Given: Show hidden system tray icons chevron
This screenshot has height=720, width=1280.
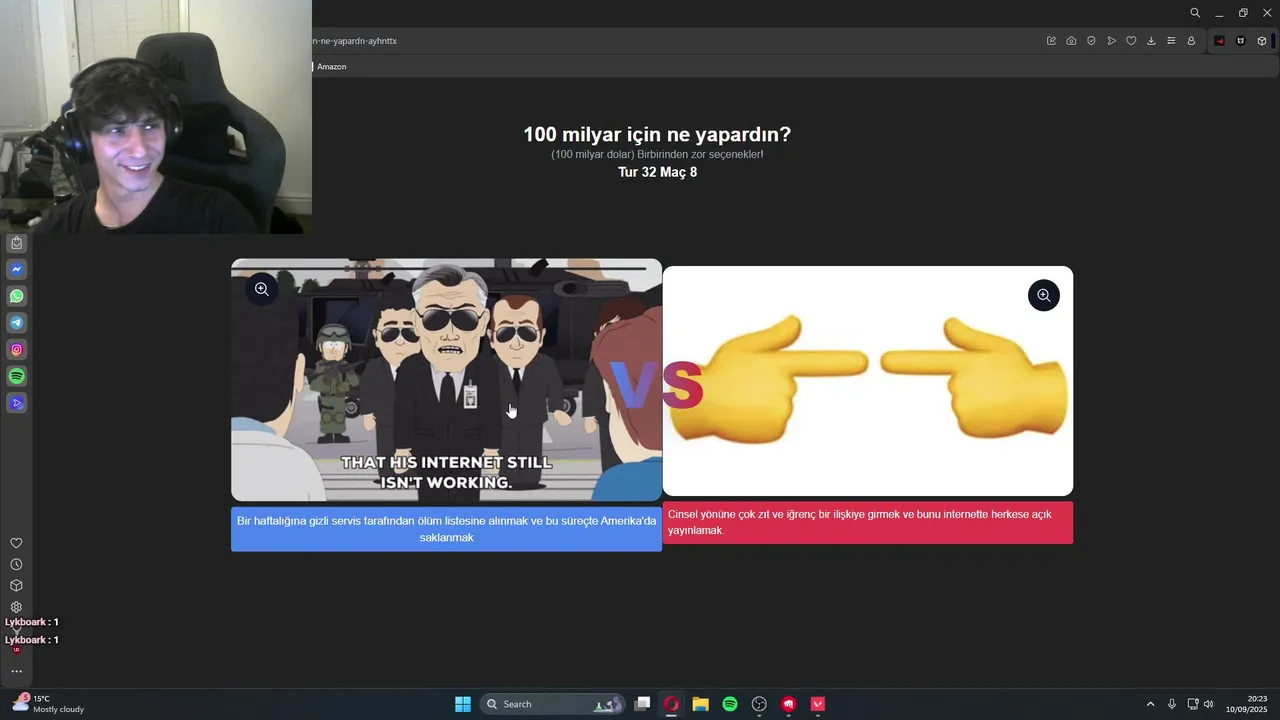Looking at the screenshot, I should click(1150, 704).
